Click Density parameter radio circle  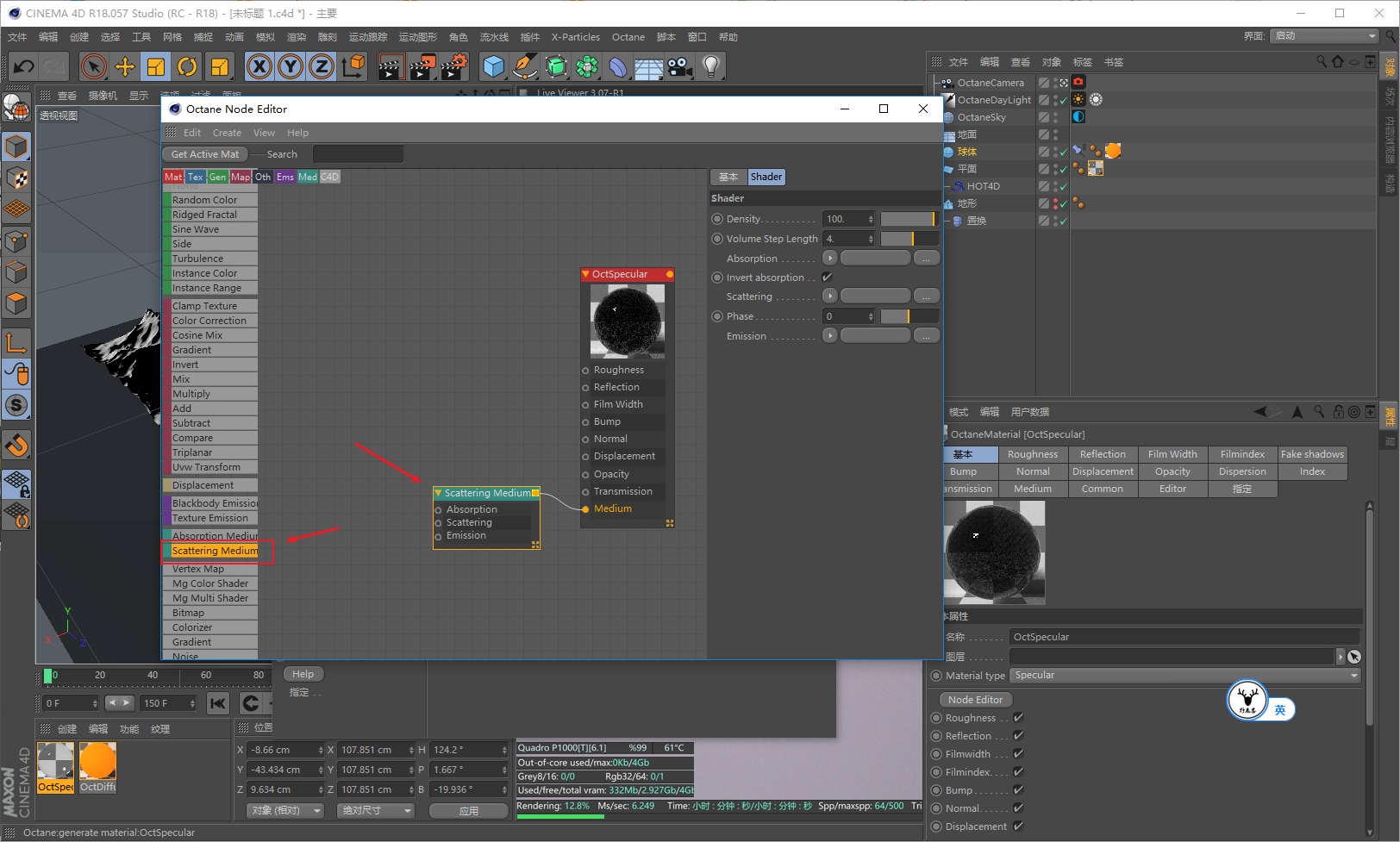click(717, 219)
